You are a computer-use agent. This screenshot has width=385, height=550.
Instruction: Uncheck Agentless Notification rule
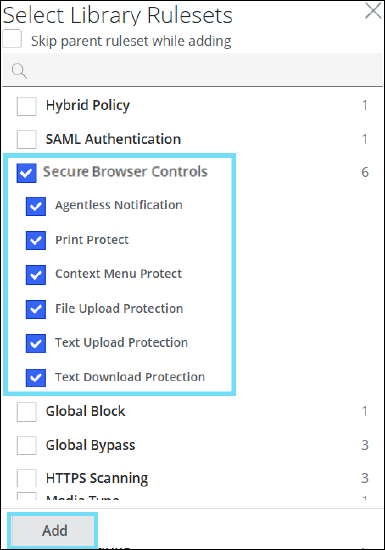coord(36,206)
